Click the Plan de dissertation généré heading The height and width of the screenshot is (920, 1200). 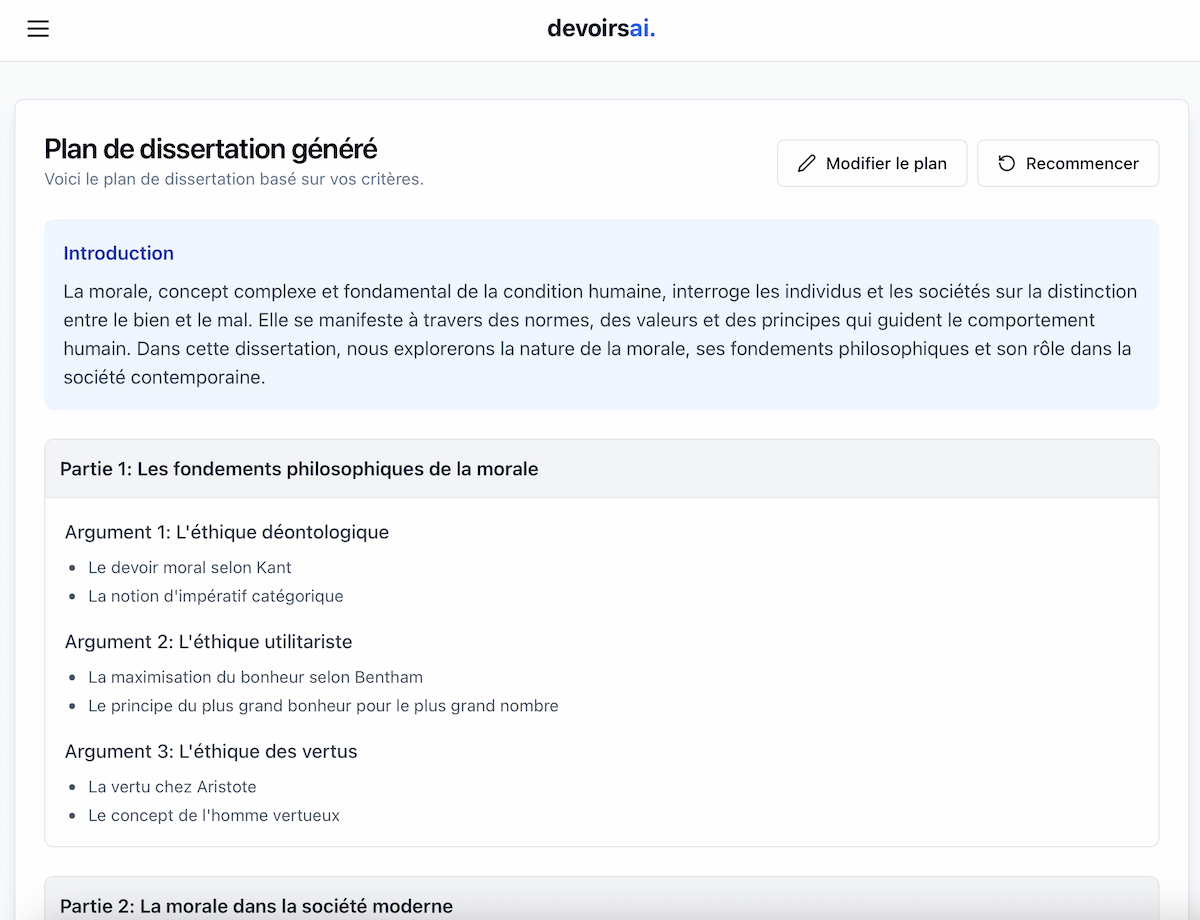point(211,149)
